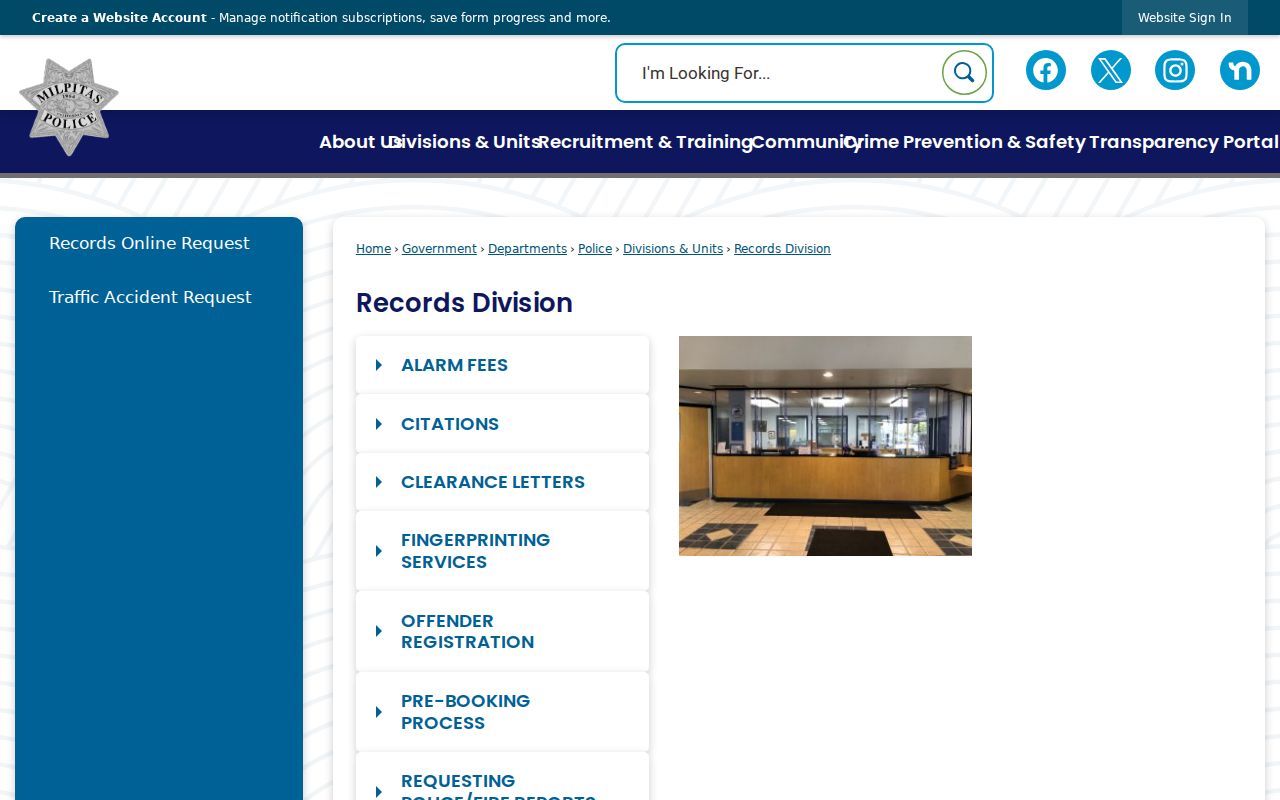Open Traffic Accident Request sidebar link
Image resolution: width=1280 pixels, height=800 pixels.
pos(150,297)
